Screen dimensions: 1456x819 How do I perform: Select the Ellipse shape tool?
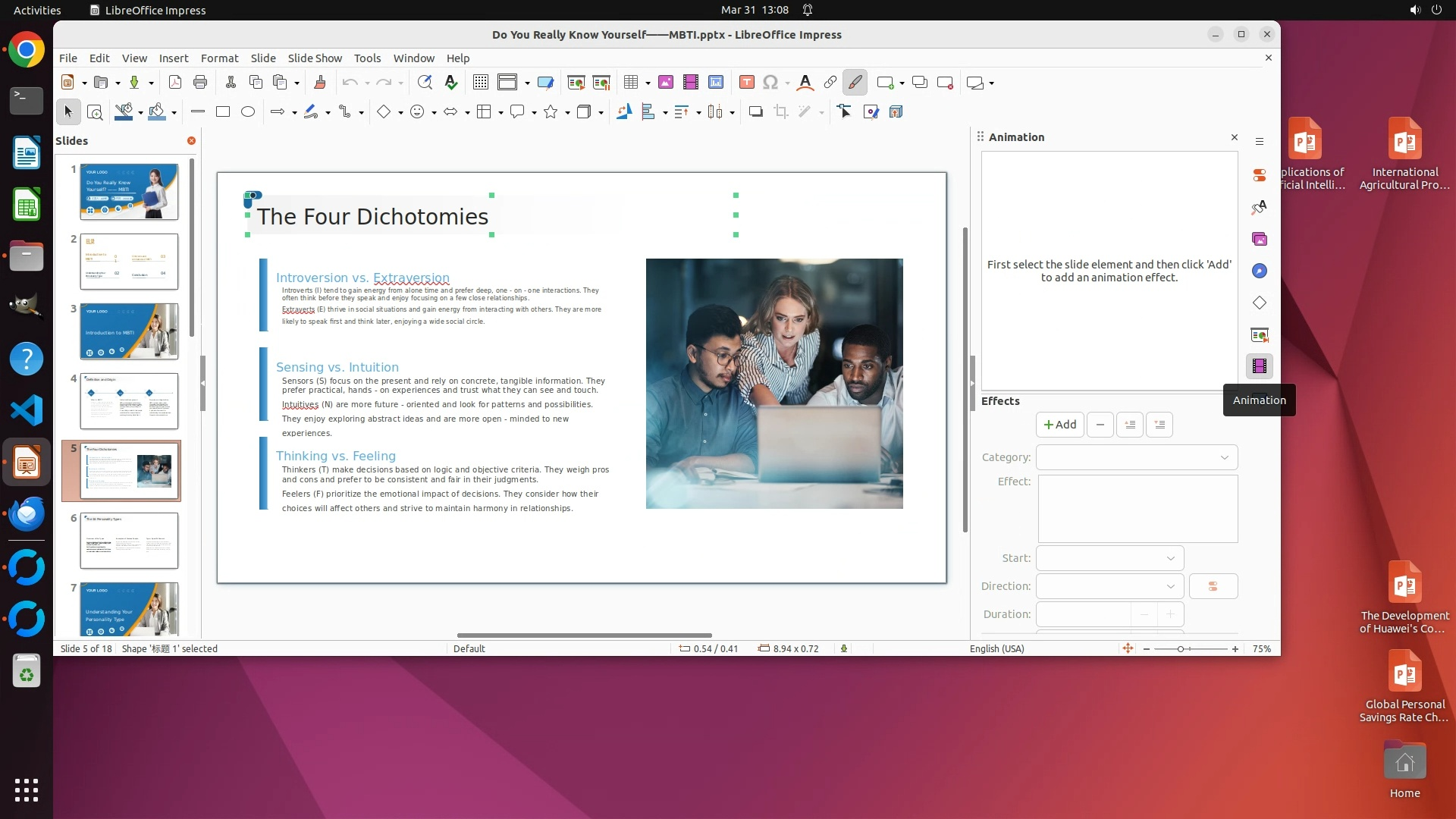pos(248,112)
